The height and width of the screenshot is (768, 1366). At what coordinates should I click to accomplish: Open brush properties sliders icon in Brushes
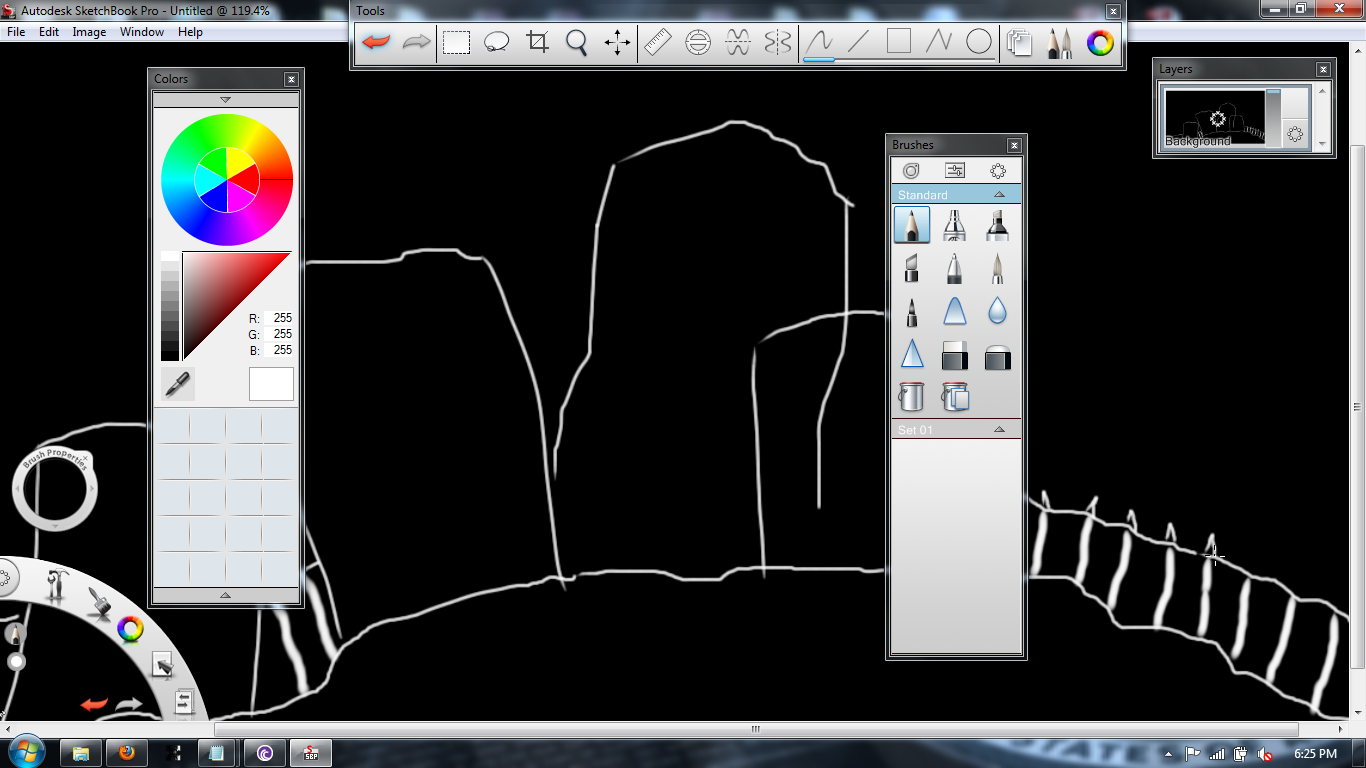[x=955, y=171]
